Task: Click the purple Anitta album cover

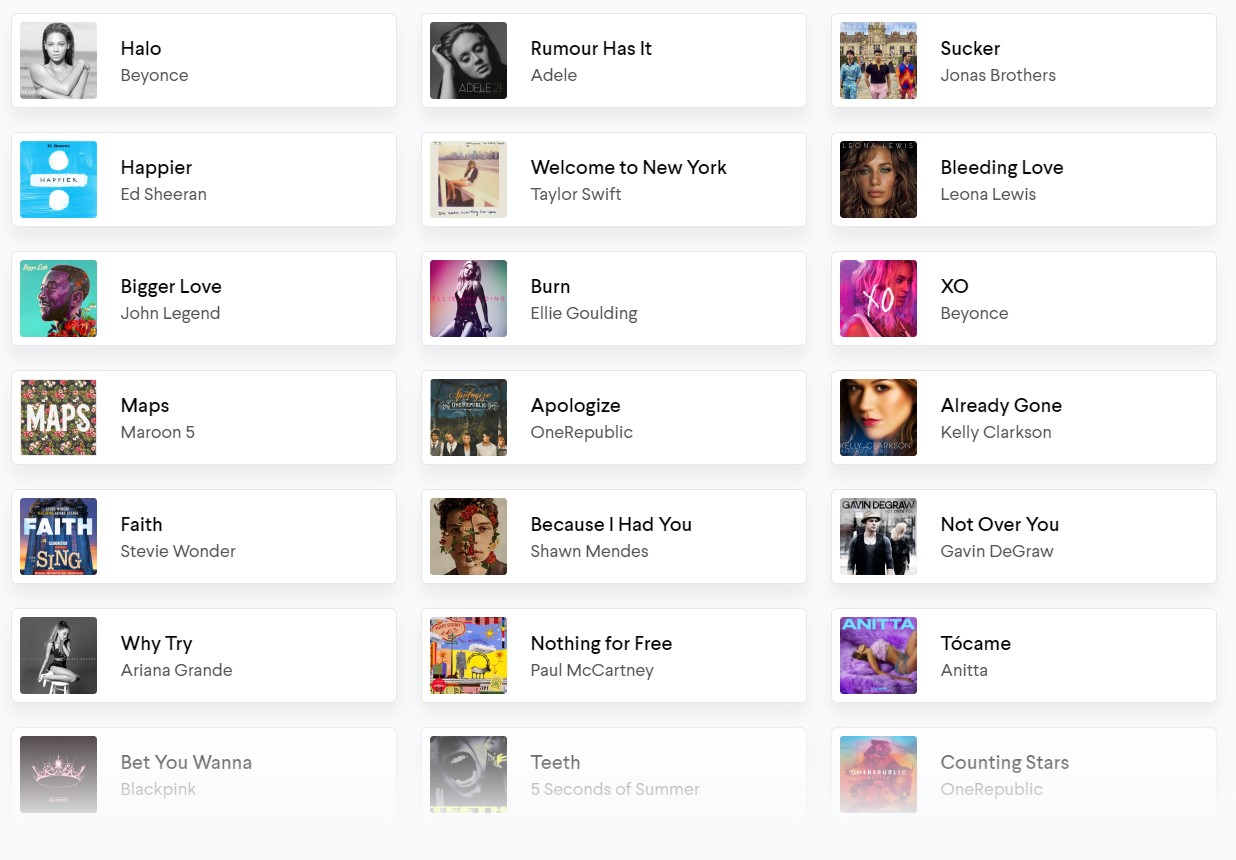Action: pyautogui.click(x=878, y=656)
